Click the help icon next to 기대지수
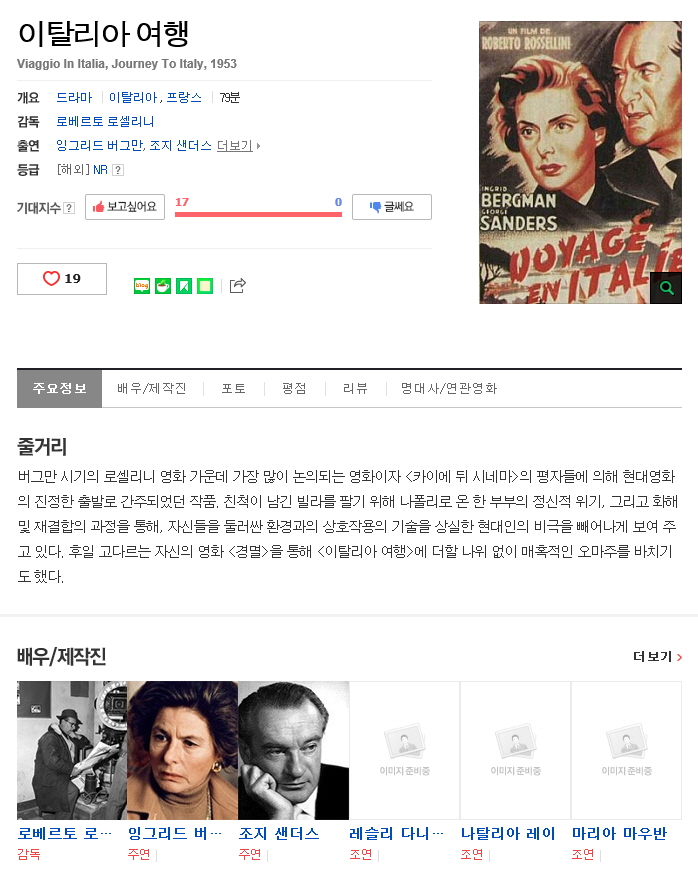 coord(69,208)
